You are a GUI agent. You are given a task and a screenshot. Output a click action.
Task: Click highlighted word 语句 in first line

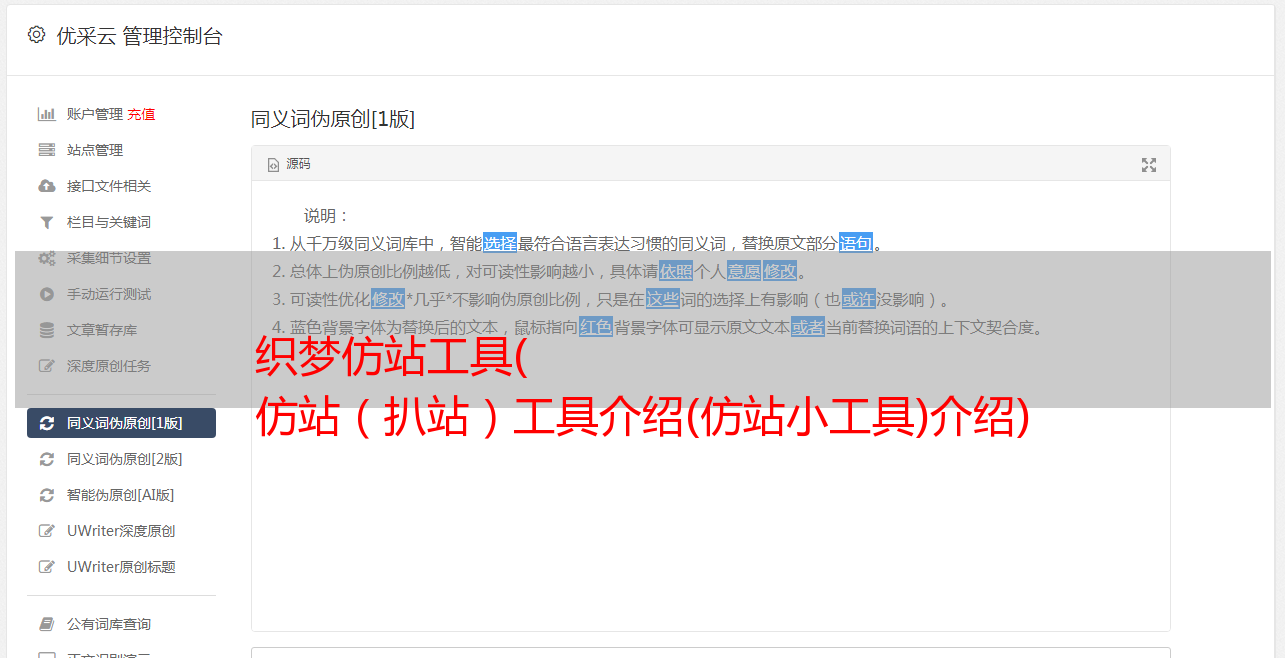pos(856,243)
